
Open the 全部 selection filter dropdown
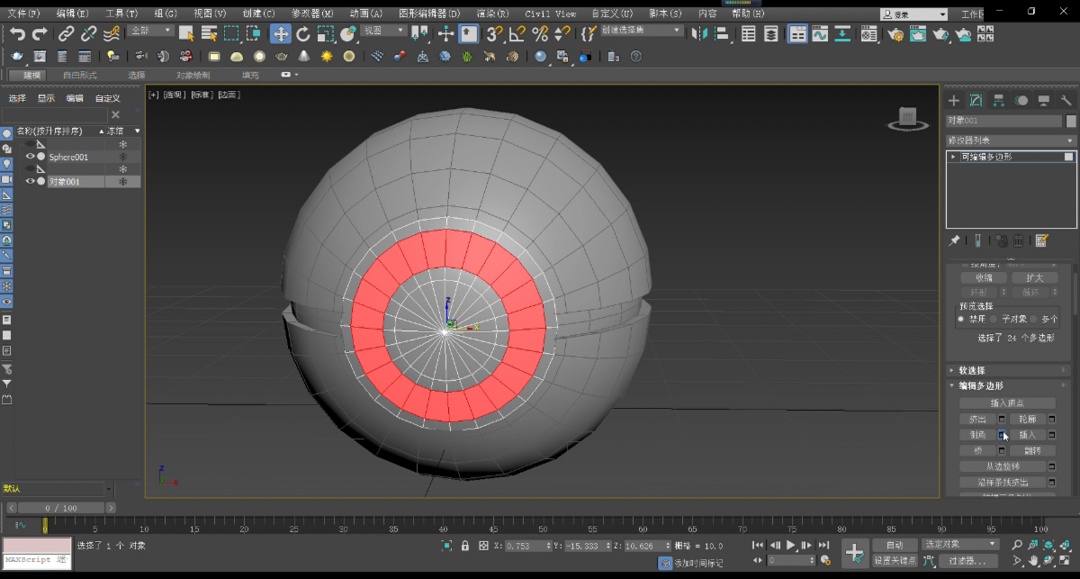click(x=150, y=31)
